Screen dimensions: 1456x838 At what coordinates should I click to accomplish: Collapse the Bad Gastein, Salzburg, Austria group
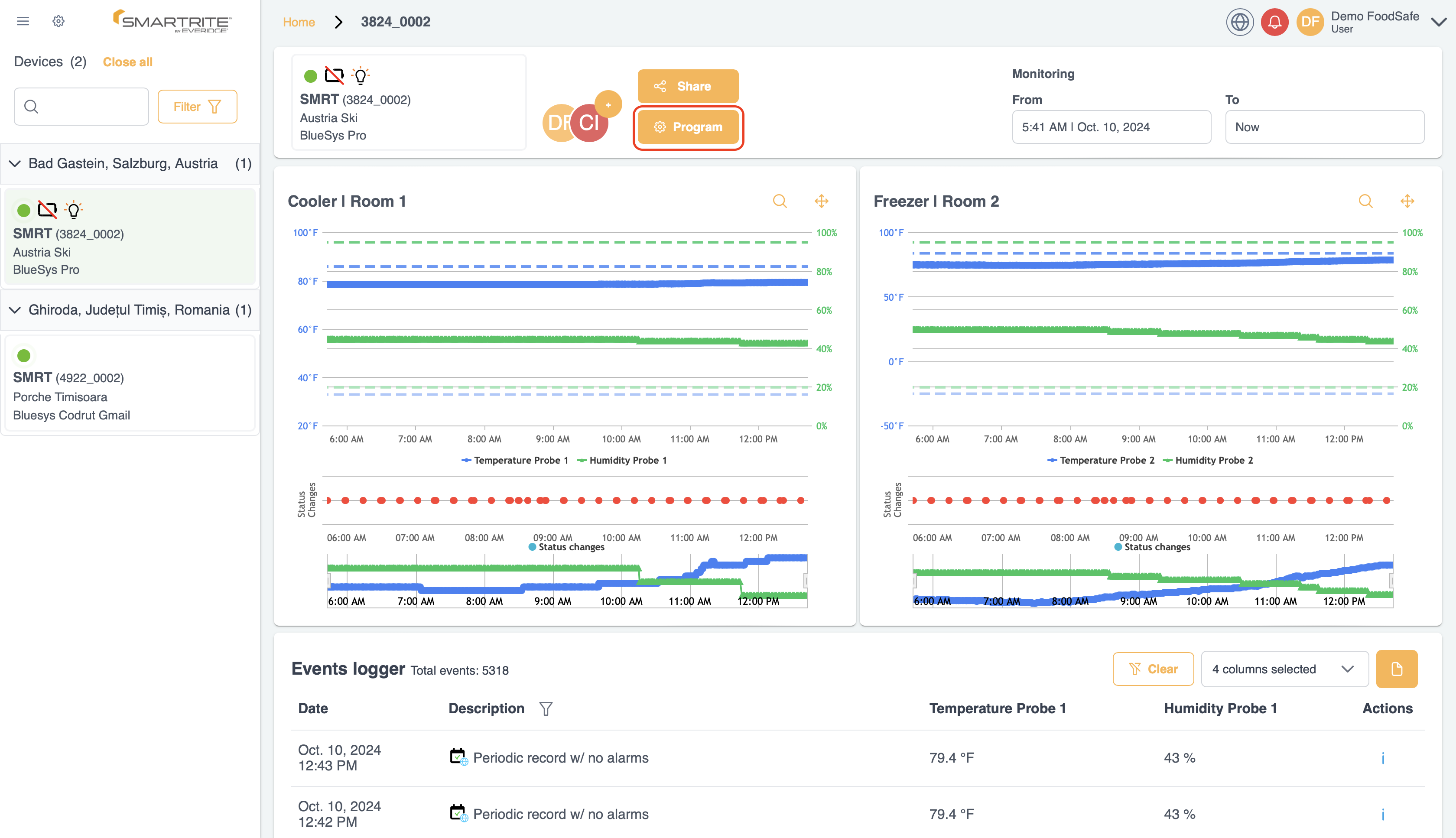(16, 163)
